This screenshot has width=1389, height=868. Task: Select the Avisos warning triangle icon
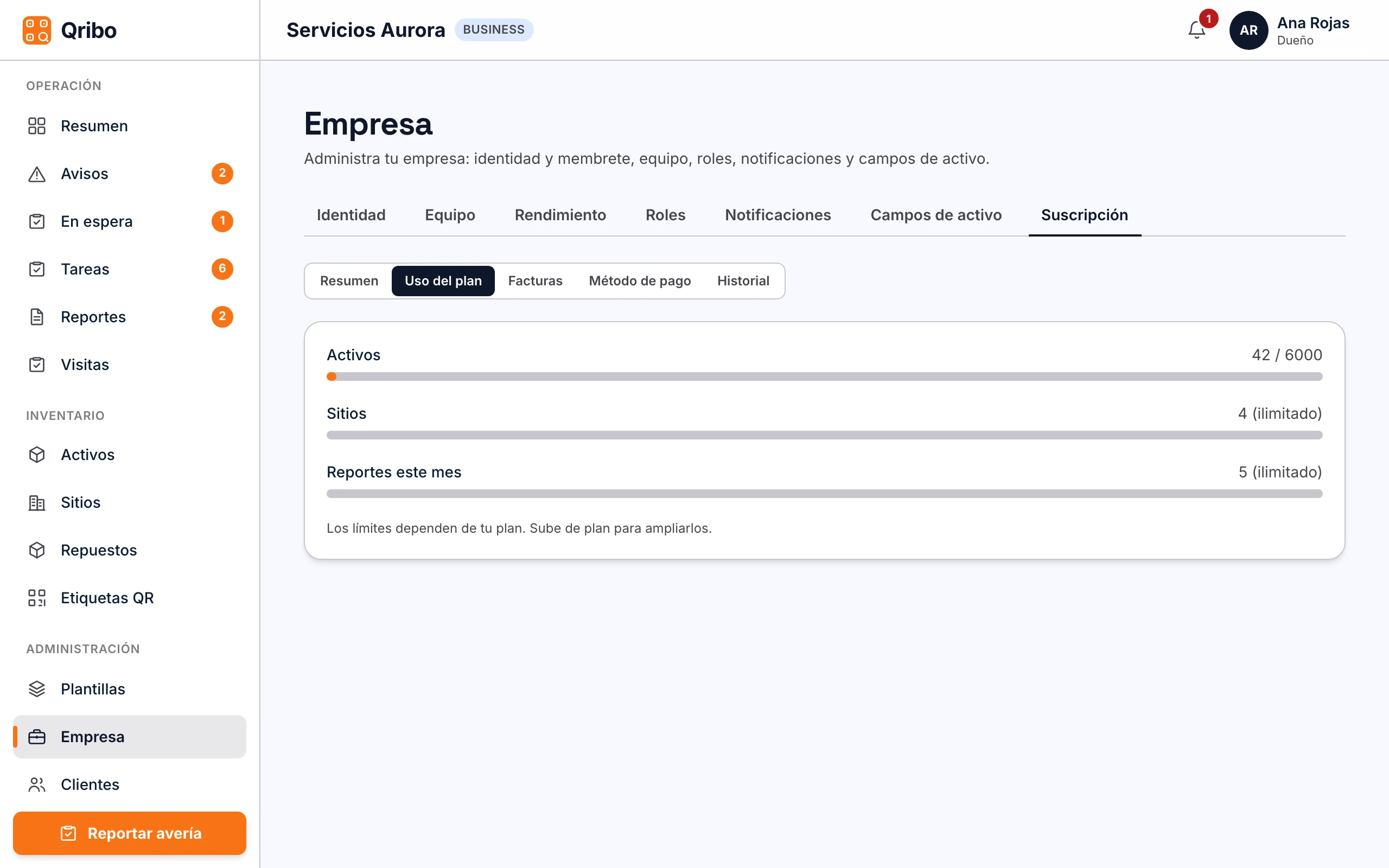click(x=37, y=174)
